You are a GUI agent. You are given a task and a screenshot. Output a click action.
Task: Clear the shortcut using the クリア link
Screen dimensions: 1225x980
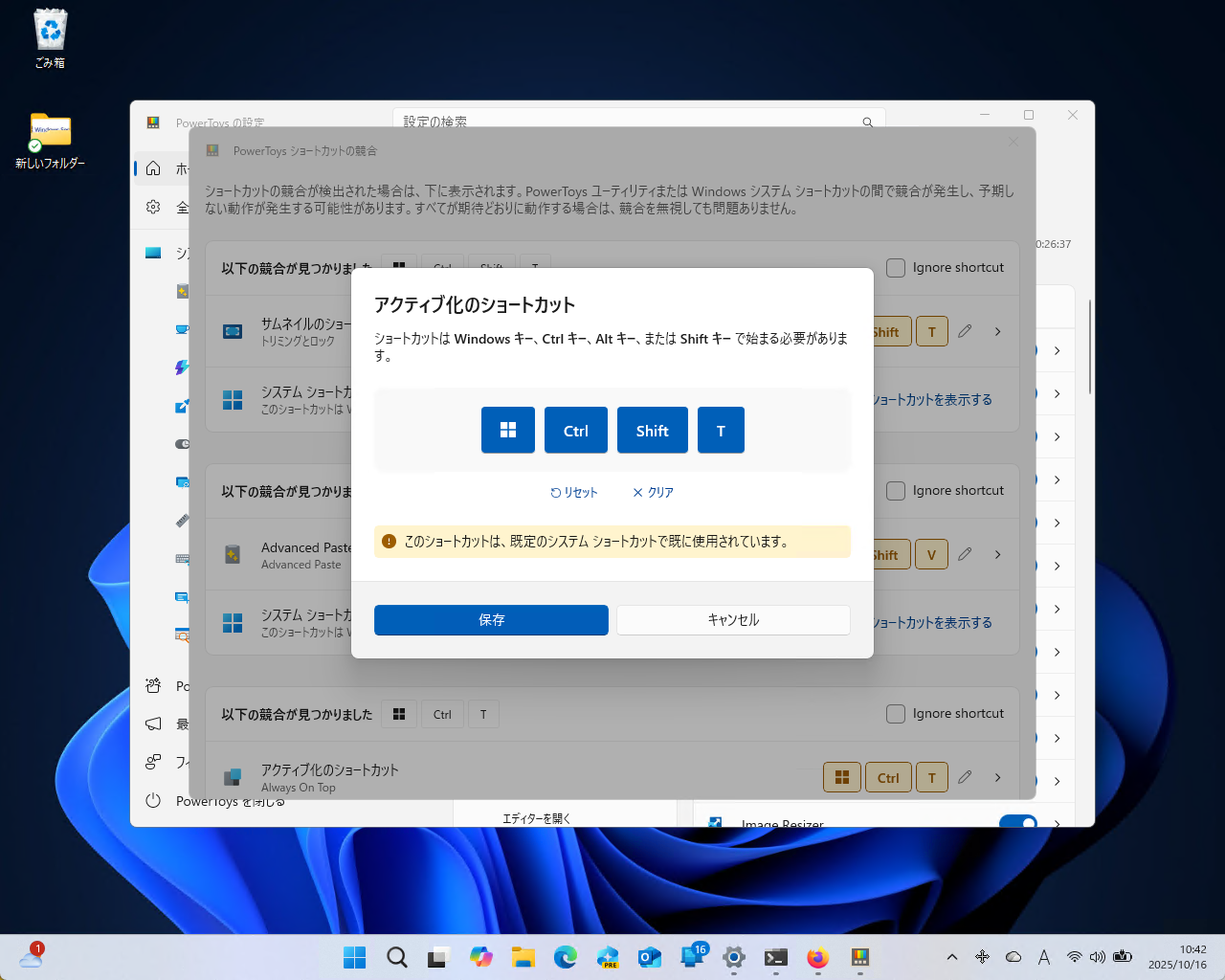[x=653, y=492]
